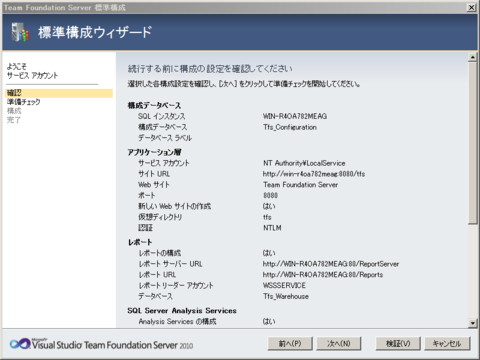Select the grayed 構成 step
The image size is (480, 360).
point(14,111)
